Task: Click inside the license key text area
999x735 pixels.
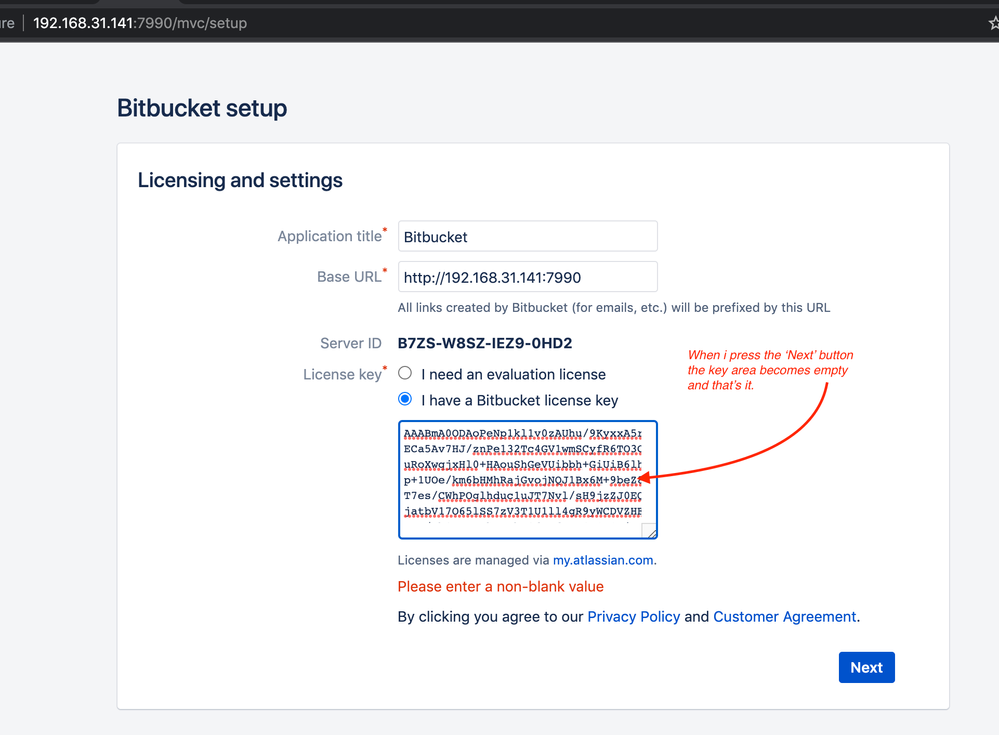Action: click(528, 480)
